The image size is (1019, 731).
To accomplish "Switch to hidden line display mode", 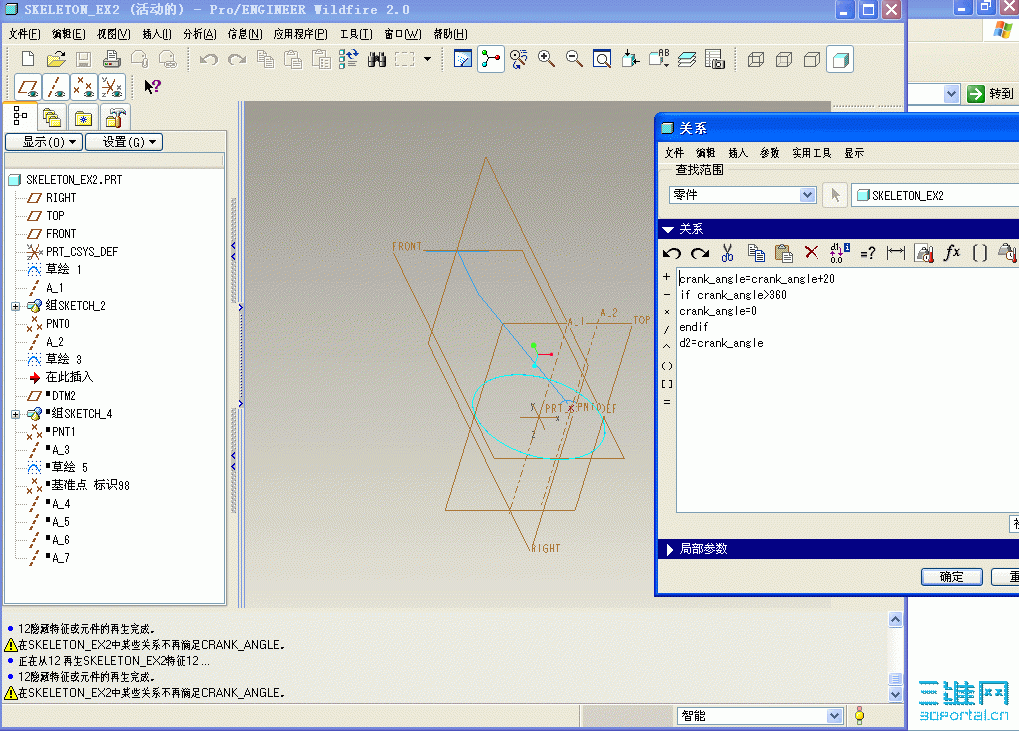I will coord(784,60).
